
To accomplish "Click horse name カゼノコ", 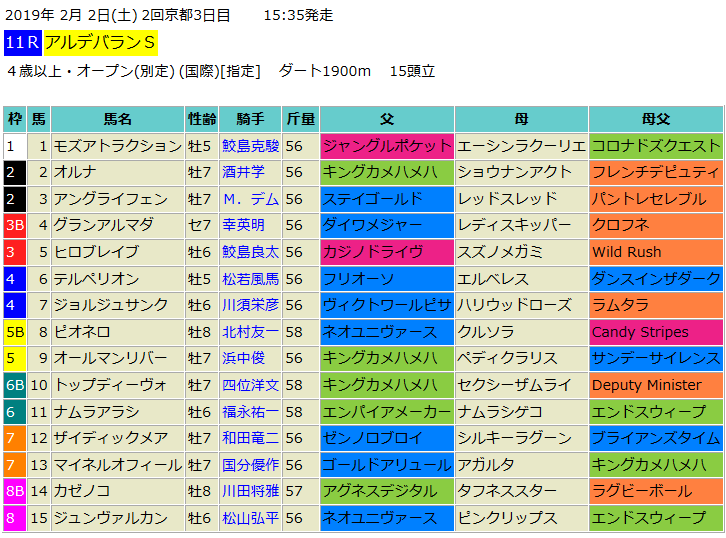I will (x=82, y=491).
